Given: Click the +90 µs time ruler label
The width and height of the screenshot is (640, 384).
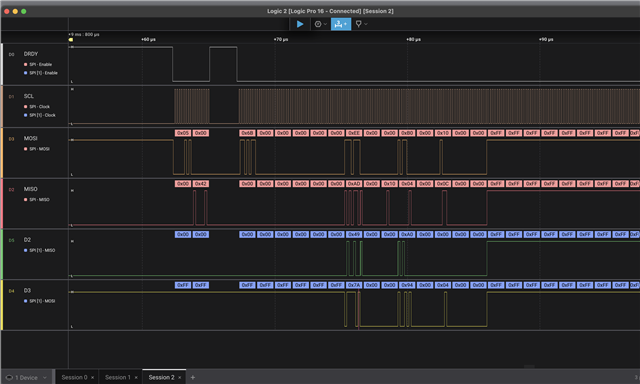Looking at the screenshot, I should point(546,40).
